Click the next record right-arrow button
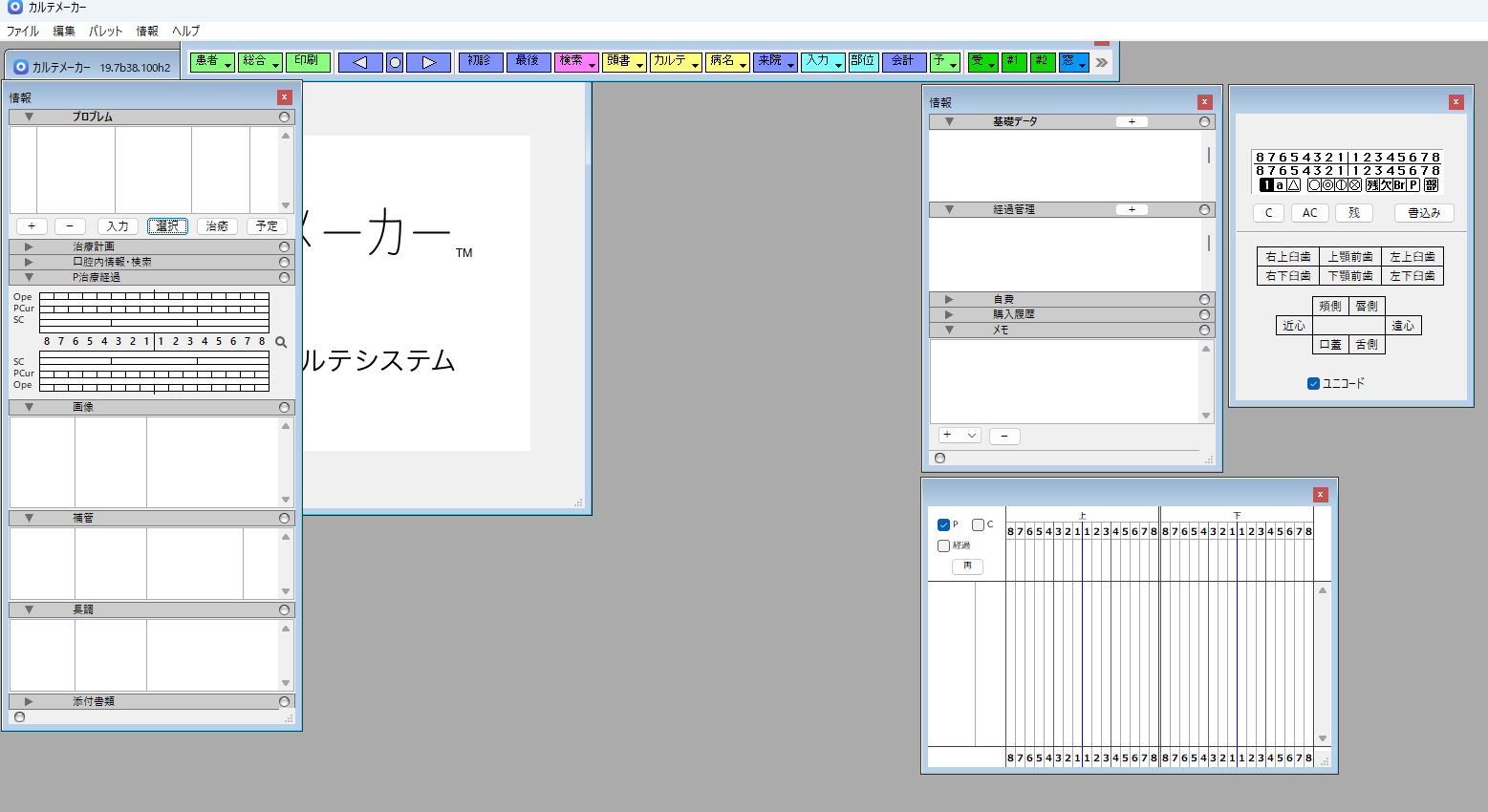 pyautogui.click(x=428, y=62)
